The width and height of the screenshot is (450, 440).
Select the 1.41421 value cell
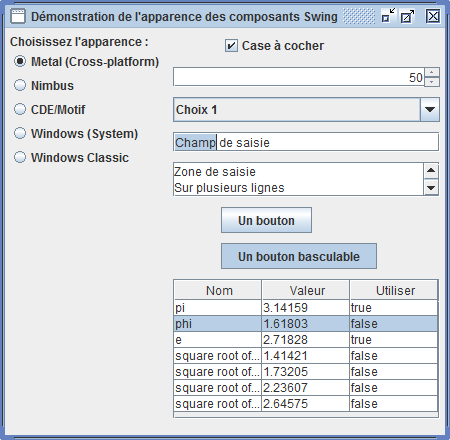[306, 356]
